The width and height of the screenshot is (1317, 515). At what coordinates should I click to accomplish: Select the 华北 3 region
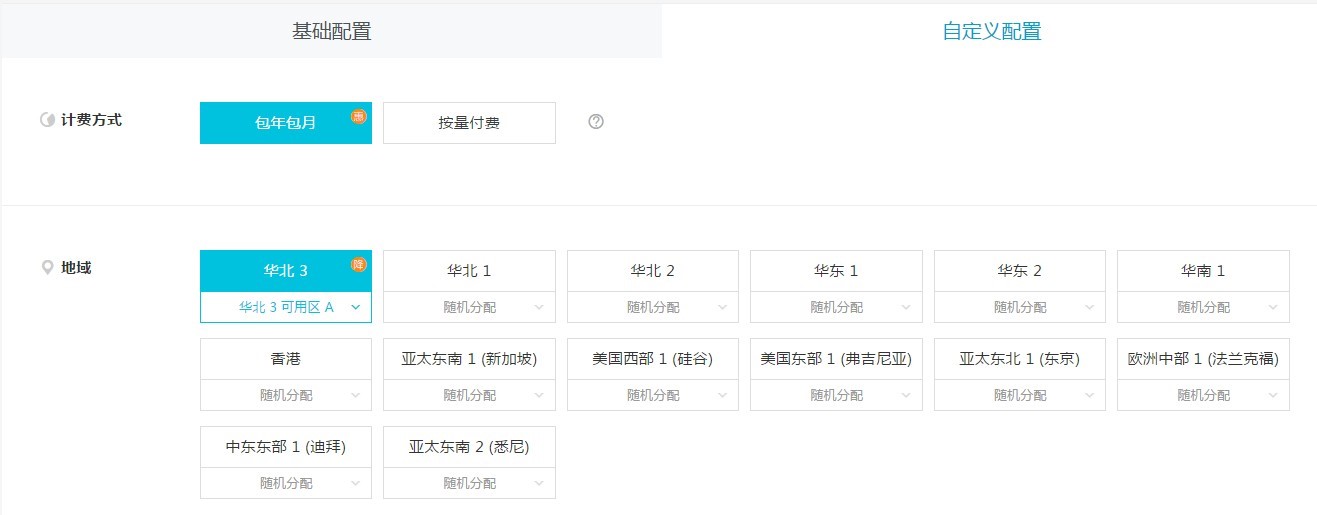(286, 271)
